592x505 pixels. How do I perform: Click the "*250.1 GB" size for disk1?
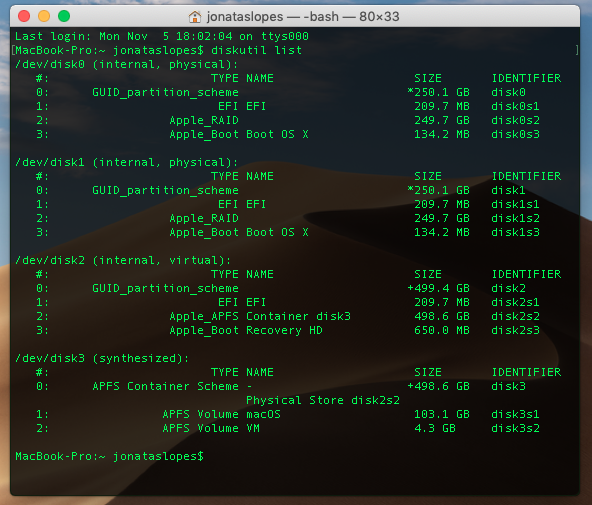point(438,191)
